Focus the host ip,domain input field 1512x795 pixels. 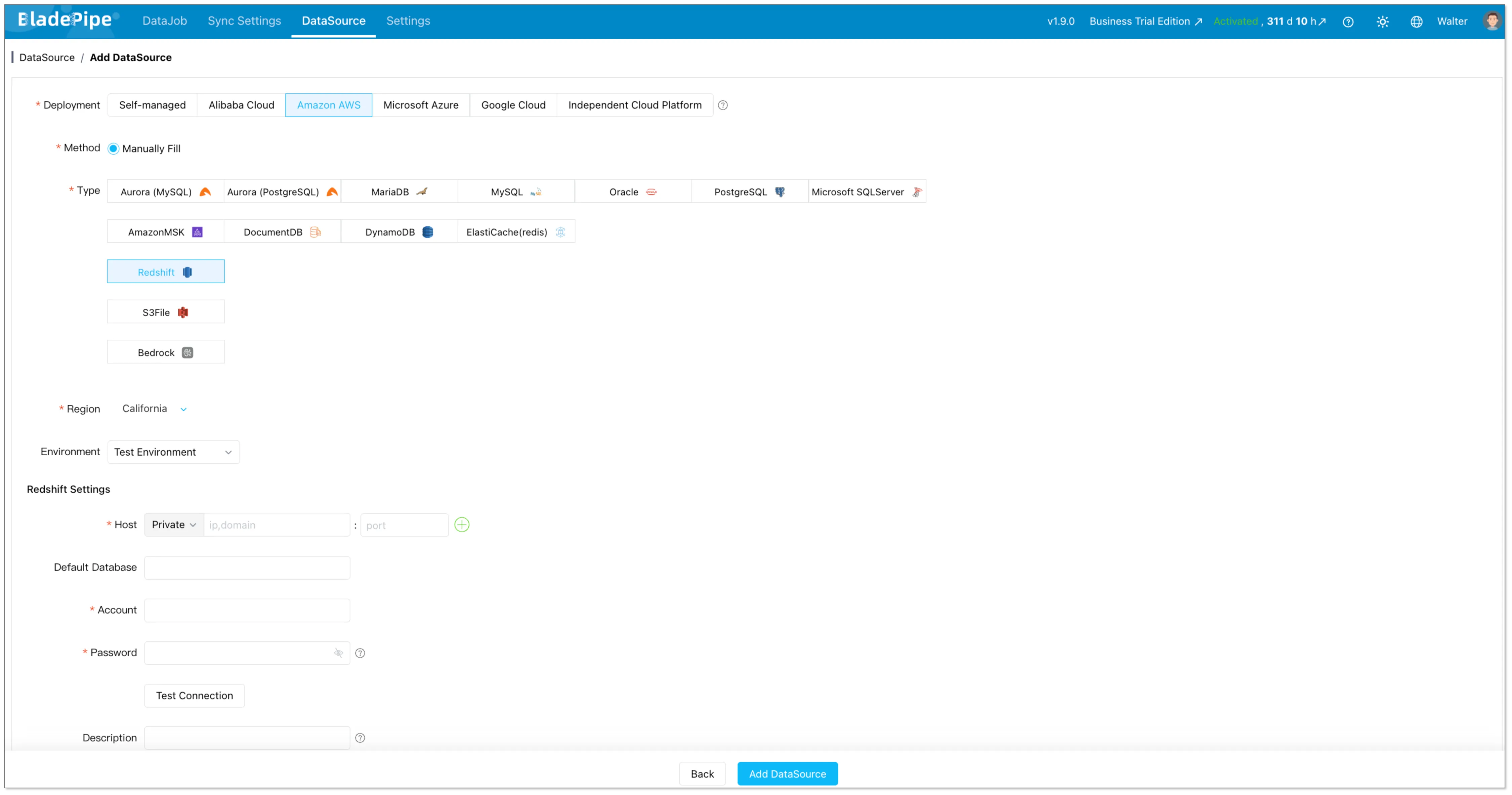[x=277, y=525]
